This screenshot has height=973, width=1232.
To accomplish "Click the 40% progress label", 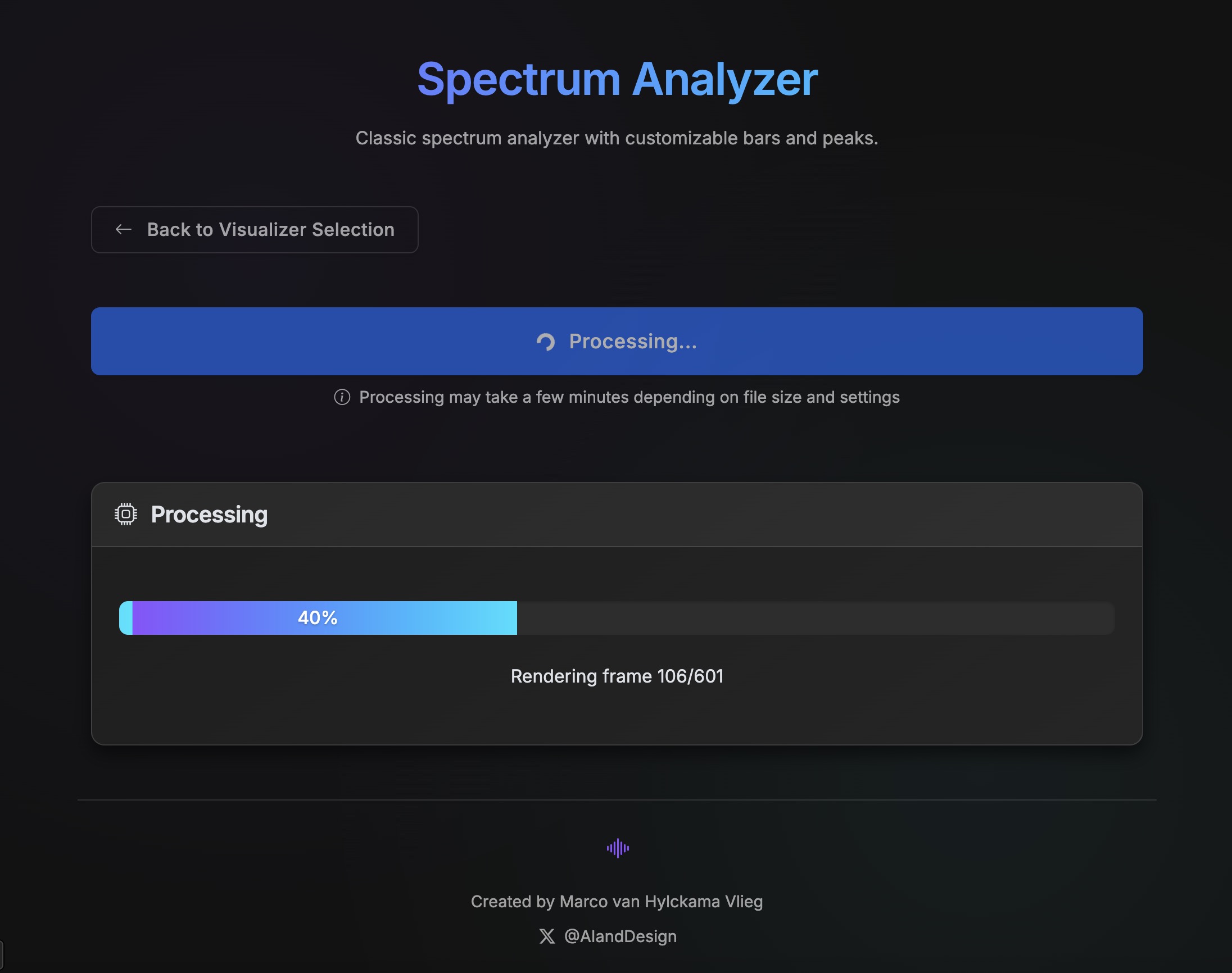I will pos(318,617).
